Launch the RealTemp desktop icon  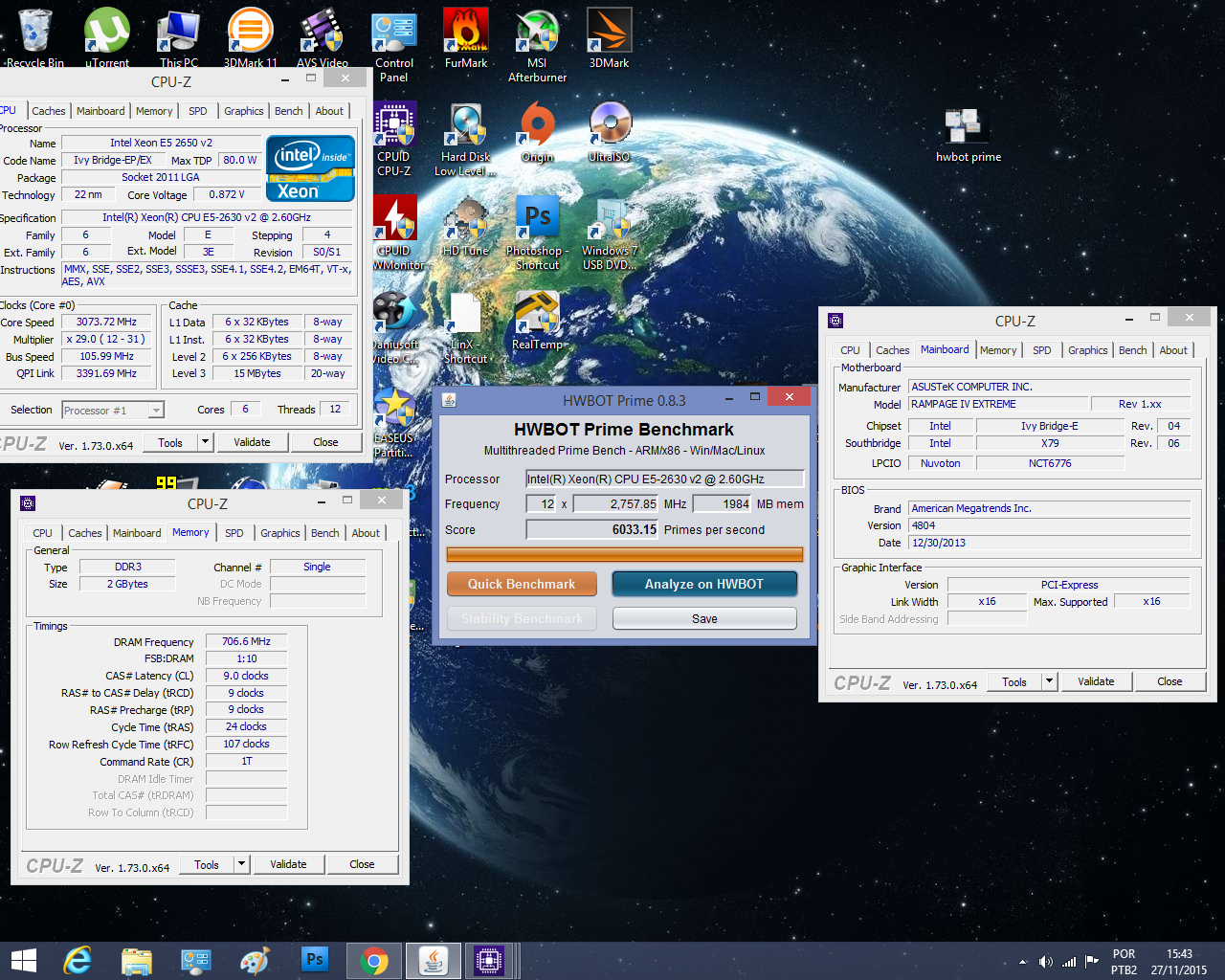pos(537,320)
